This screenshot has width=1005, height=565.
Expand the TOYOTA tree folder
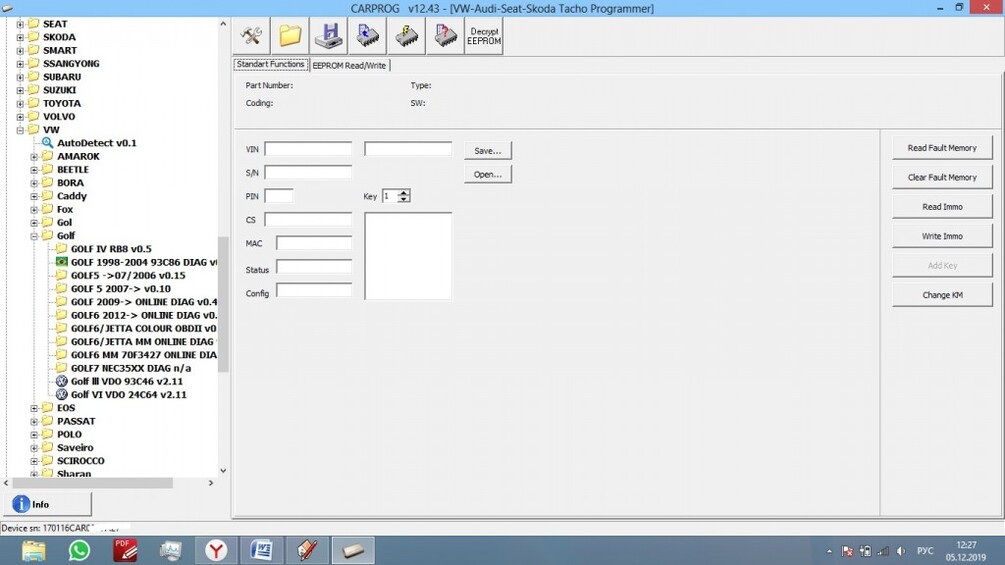[x=21, y=104]
